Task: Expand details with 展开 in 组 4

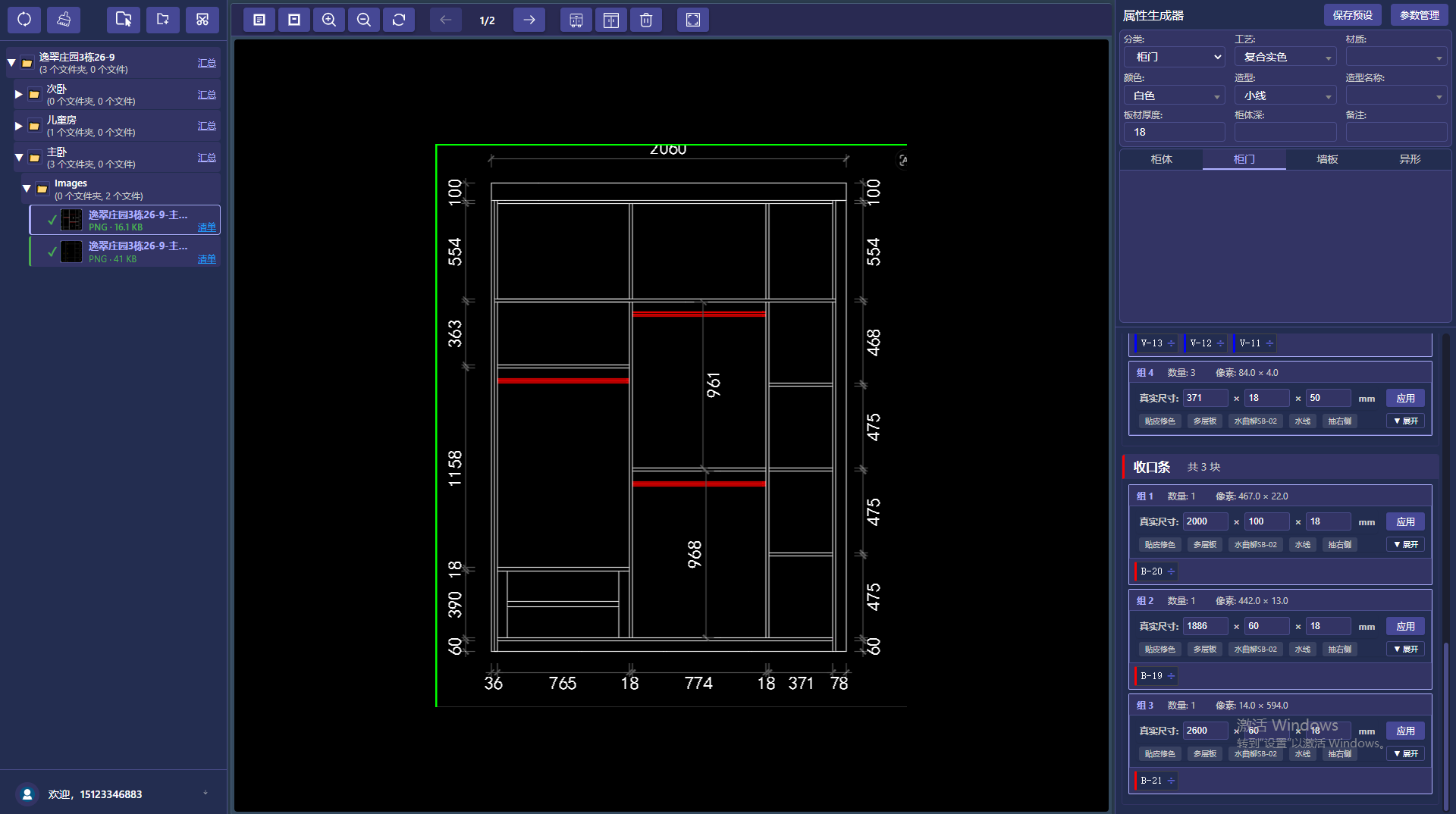Action: [1406, 421]
